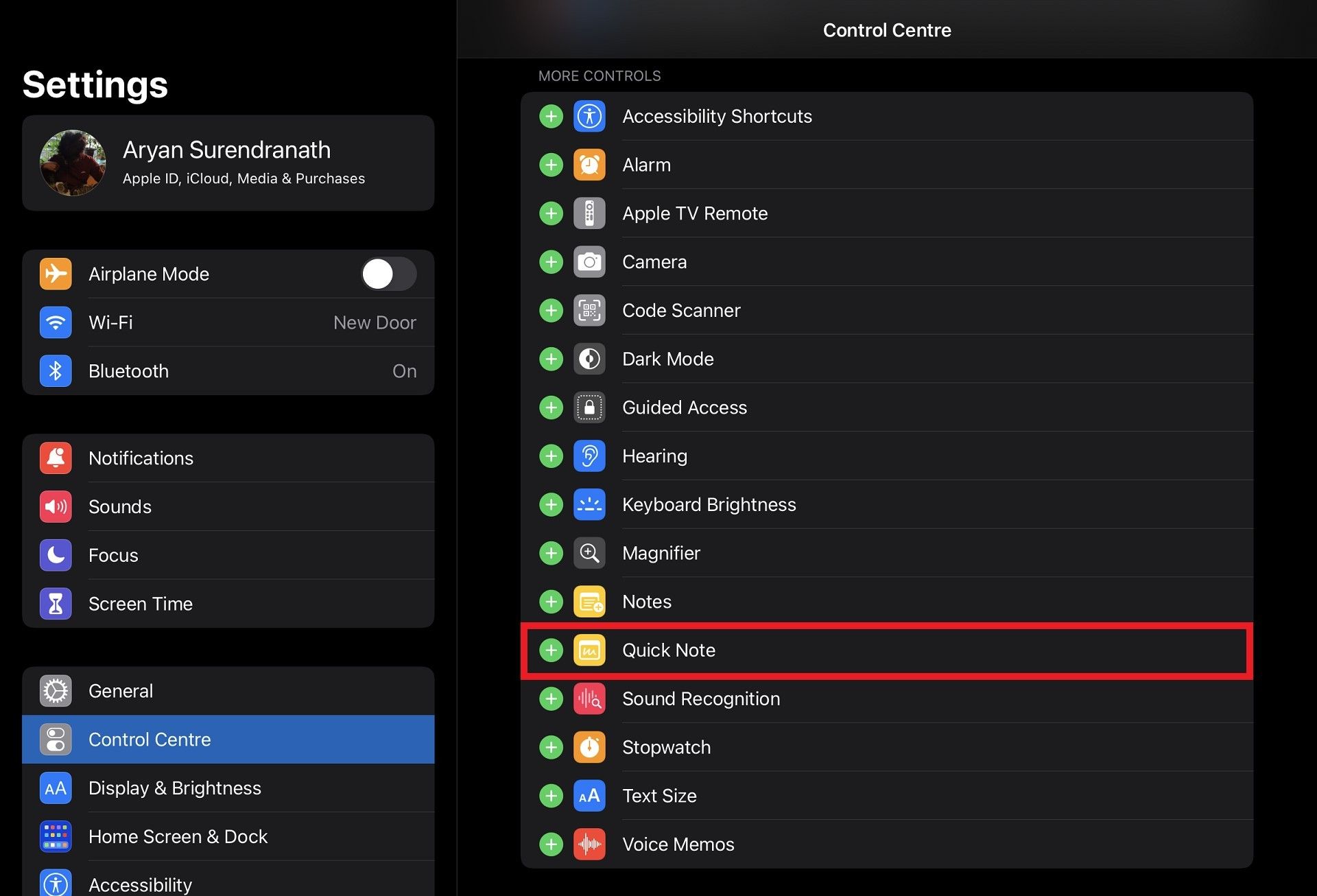
Task: Click the Focus moon icon
Action: [x=56, y=556]
